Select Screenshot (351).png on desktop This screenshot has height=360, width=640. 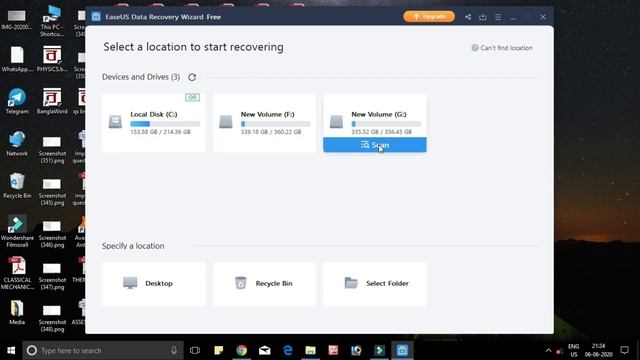(x=52, y=150)
